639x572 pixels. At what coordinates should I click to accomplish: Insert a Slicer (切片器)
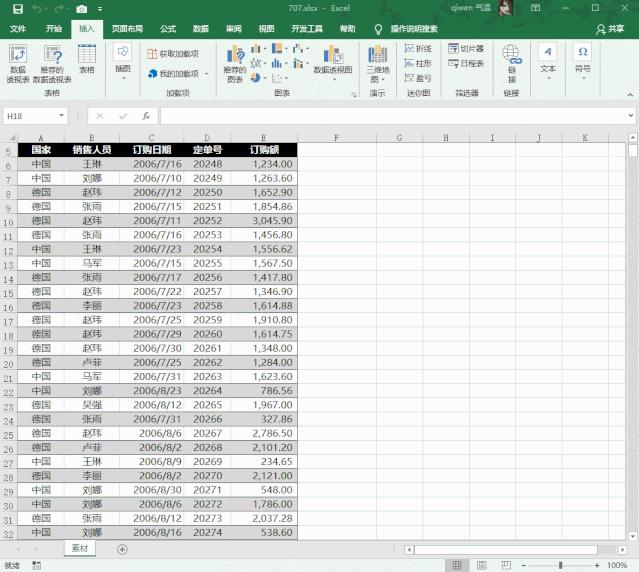coord(466,48)
